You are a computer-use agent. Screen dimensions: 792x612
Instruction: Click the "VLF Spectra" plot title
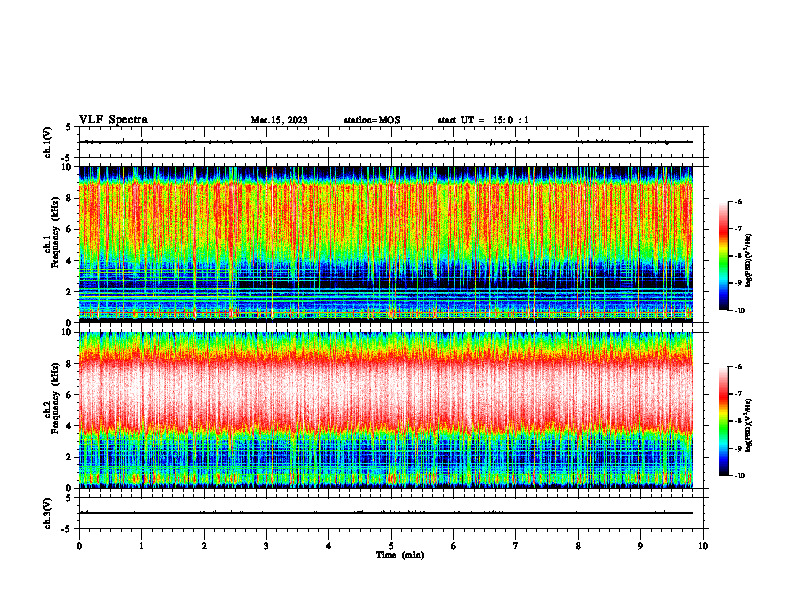click(x=113, y=120)
